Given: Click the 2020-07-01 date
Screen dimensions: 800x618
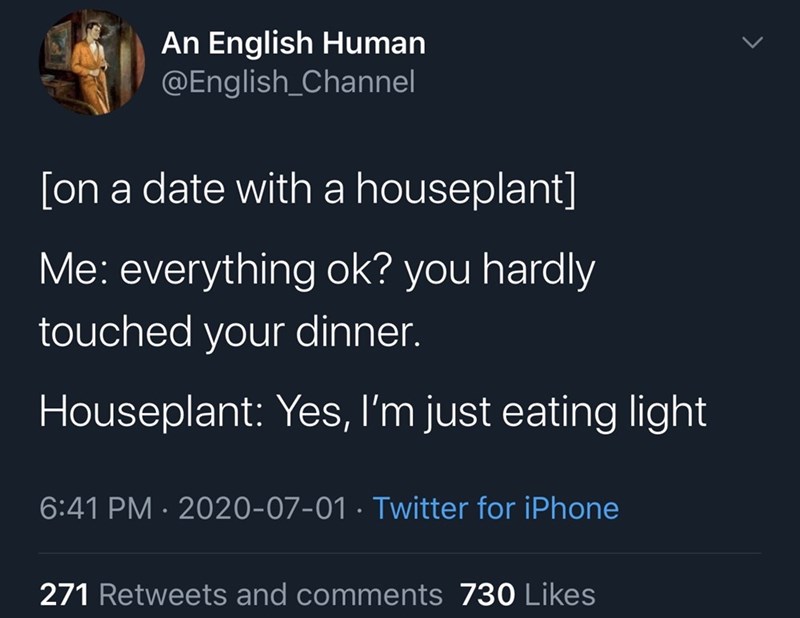Looking at the screenshot, I should [256, 508].
